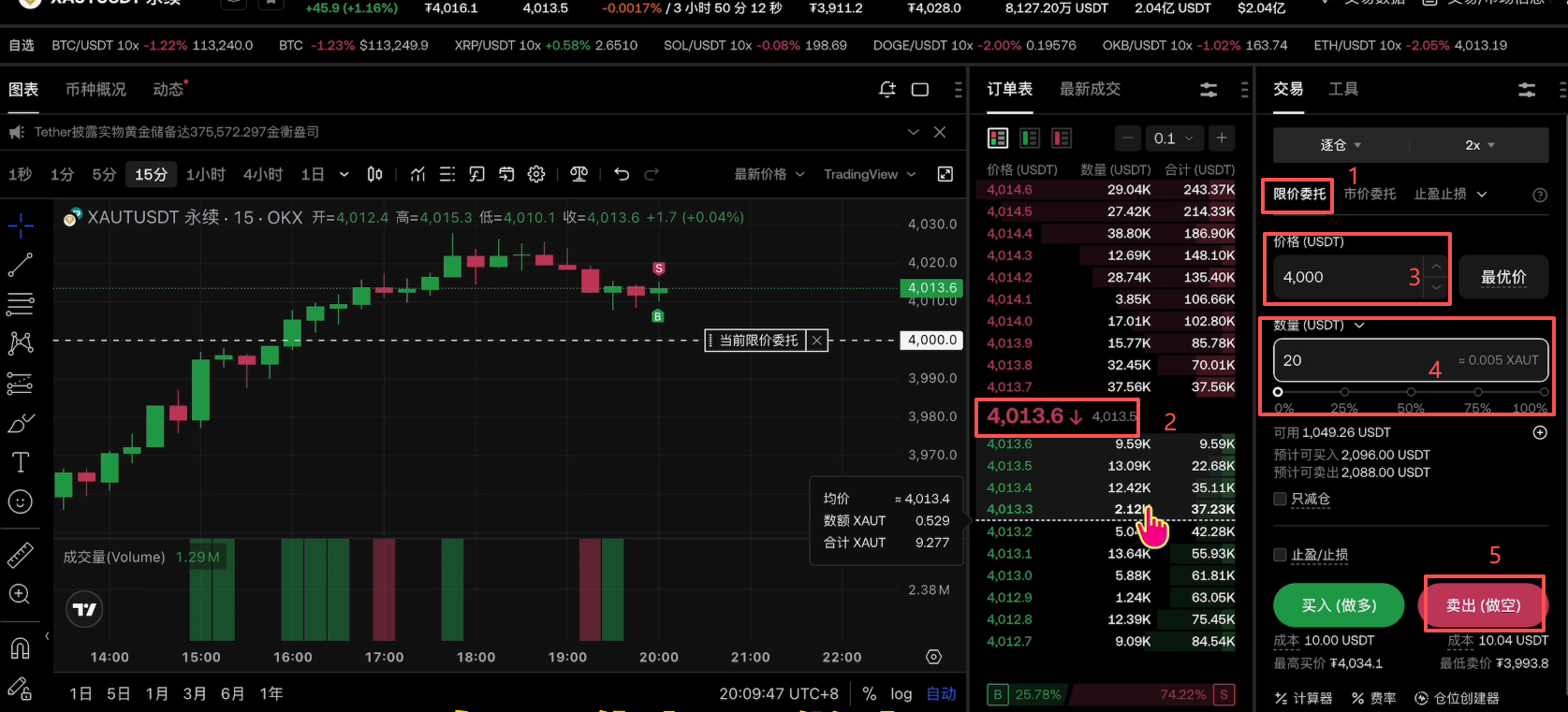This screenshot has width=1568, height=712.
Task: Open chart settings gear icon
Action: point(536,174)
